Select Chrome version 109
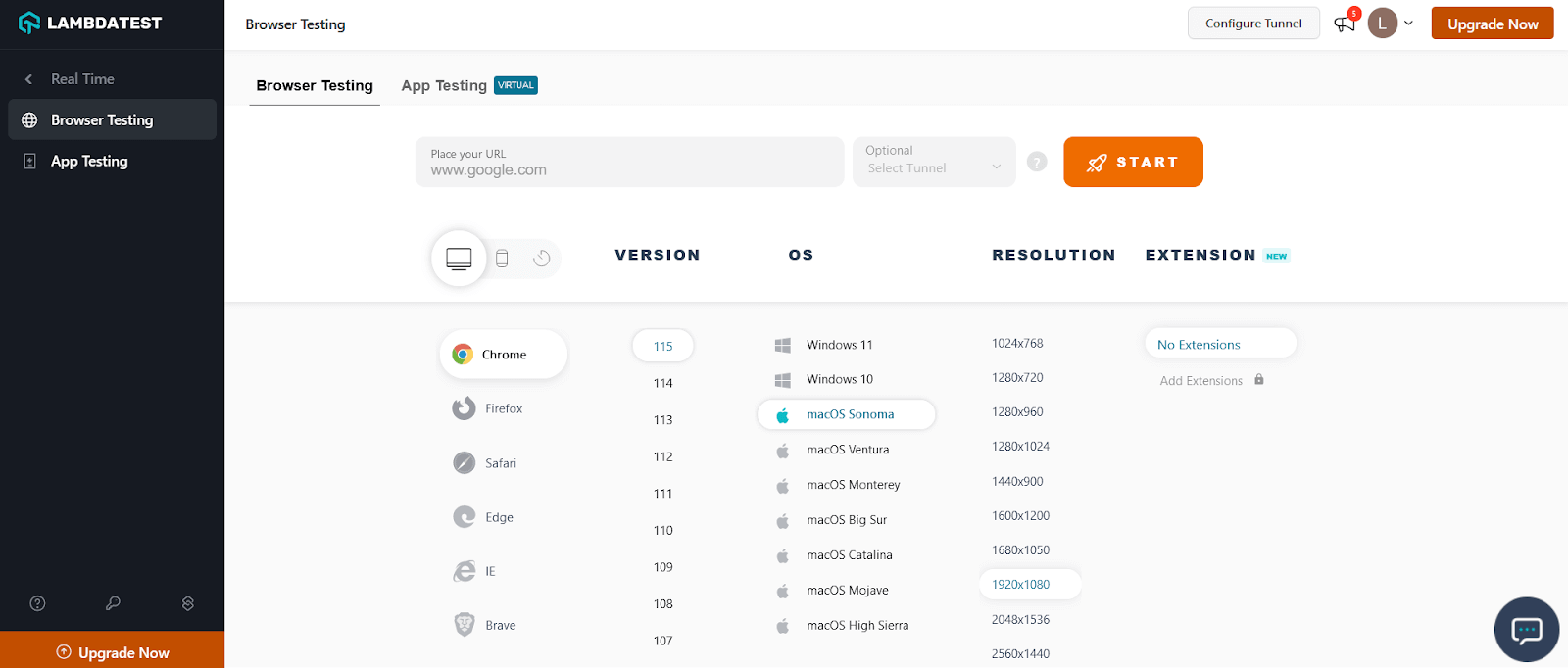Screen dimensions: 1568x668 (663, 567)
